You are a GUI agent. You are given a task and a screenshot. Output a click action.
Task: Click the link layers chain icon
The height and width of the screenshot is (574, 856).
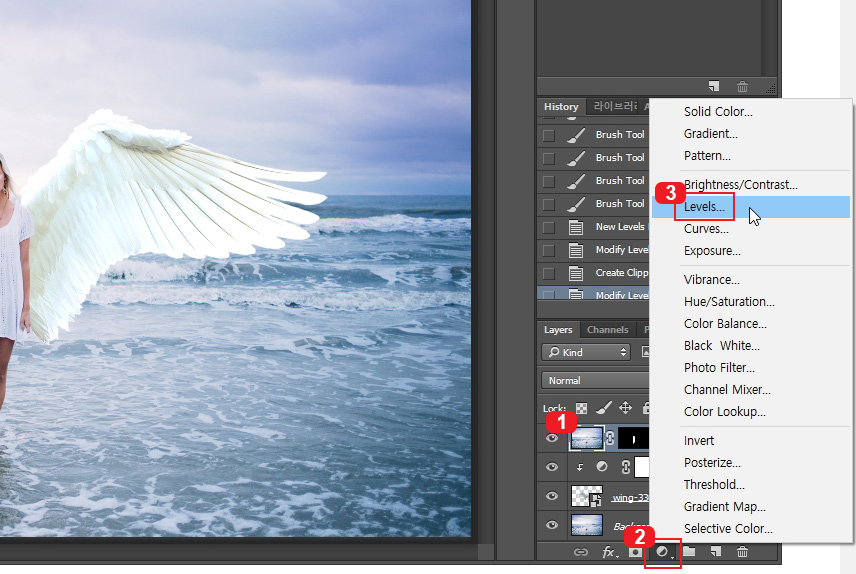point(580,552)
